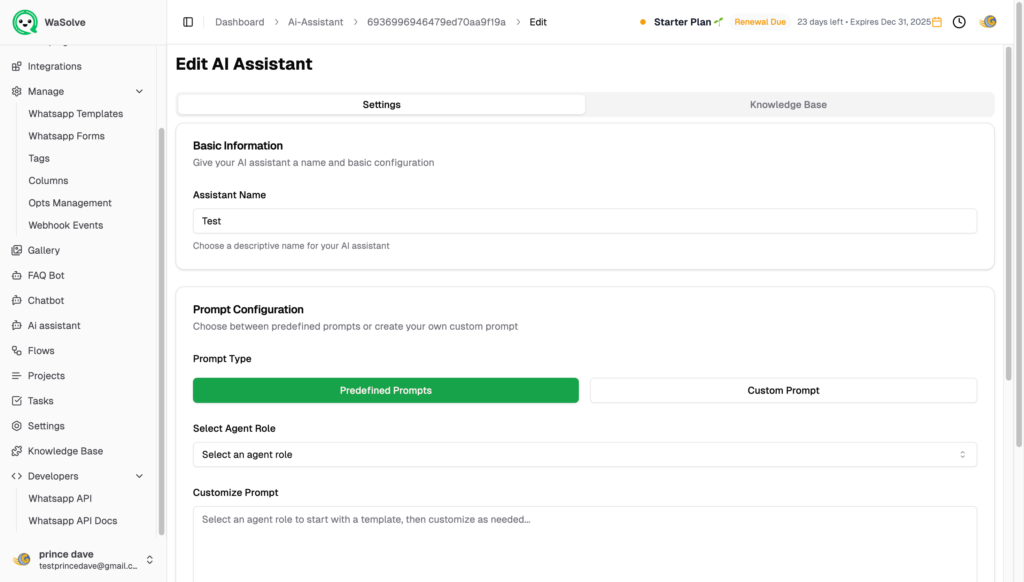Switch to Custom Prompt type
This screenshot has width=1024, height=582.
pyautogui.click(x=783, y=390)
